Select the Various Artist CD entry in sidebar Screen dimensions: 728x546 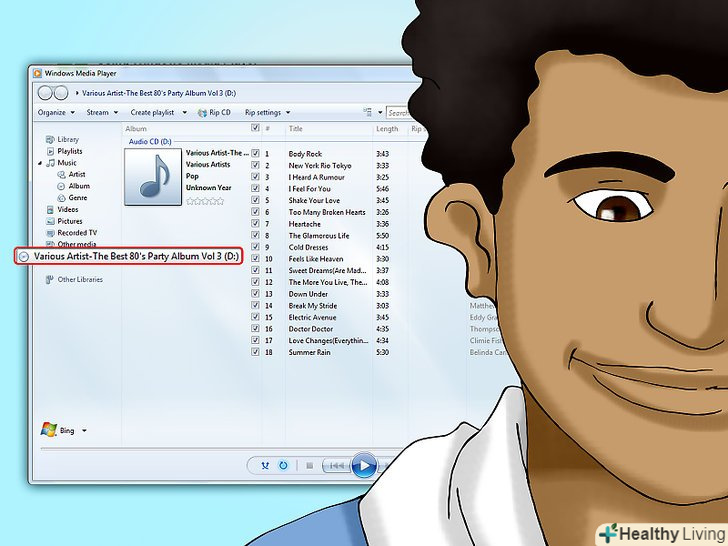(x=129, y=256)
